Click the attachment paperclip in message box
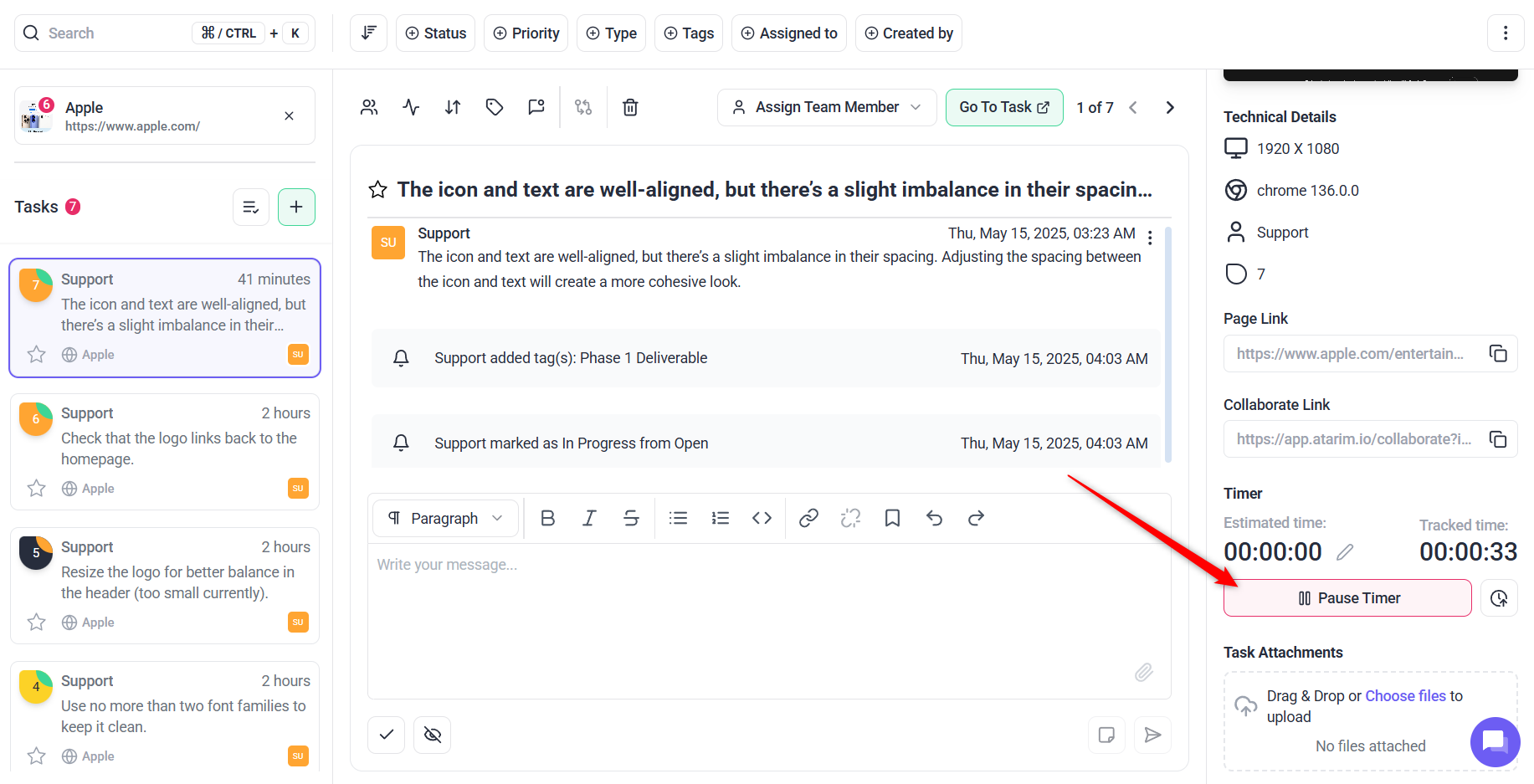Image resolution: width=1534 pixels, height=784 pixels. tap(1143, 672)
